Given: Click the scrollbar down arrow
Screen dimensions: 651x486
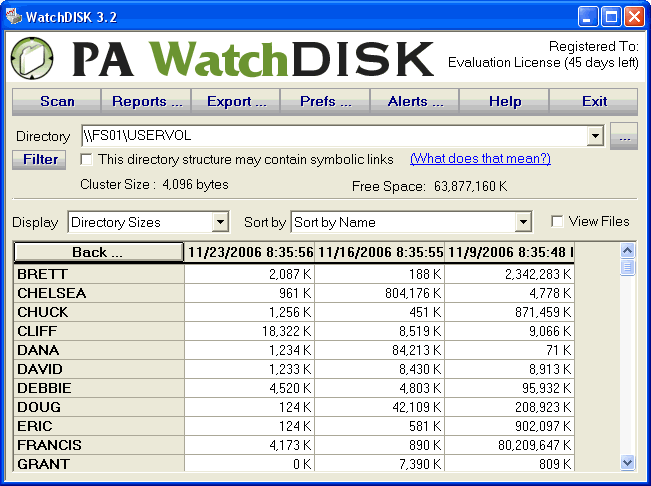Looking at the screenshot, I should click(x=627, y=462).
